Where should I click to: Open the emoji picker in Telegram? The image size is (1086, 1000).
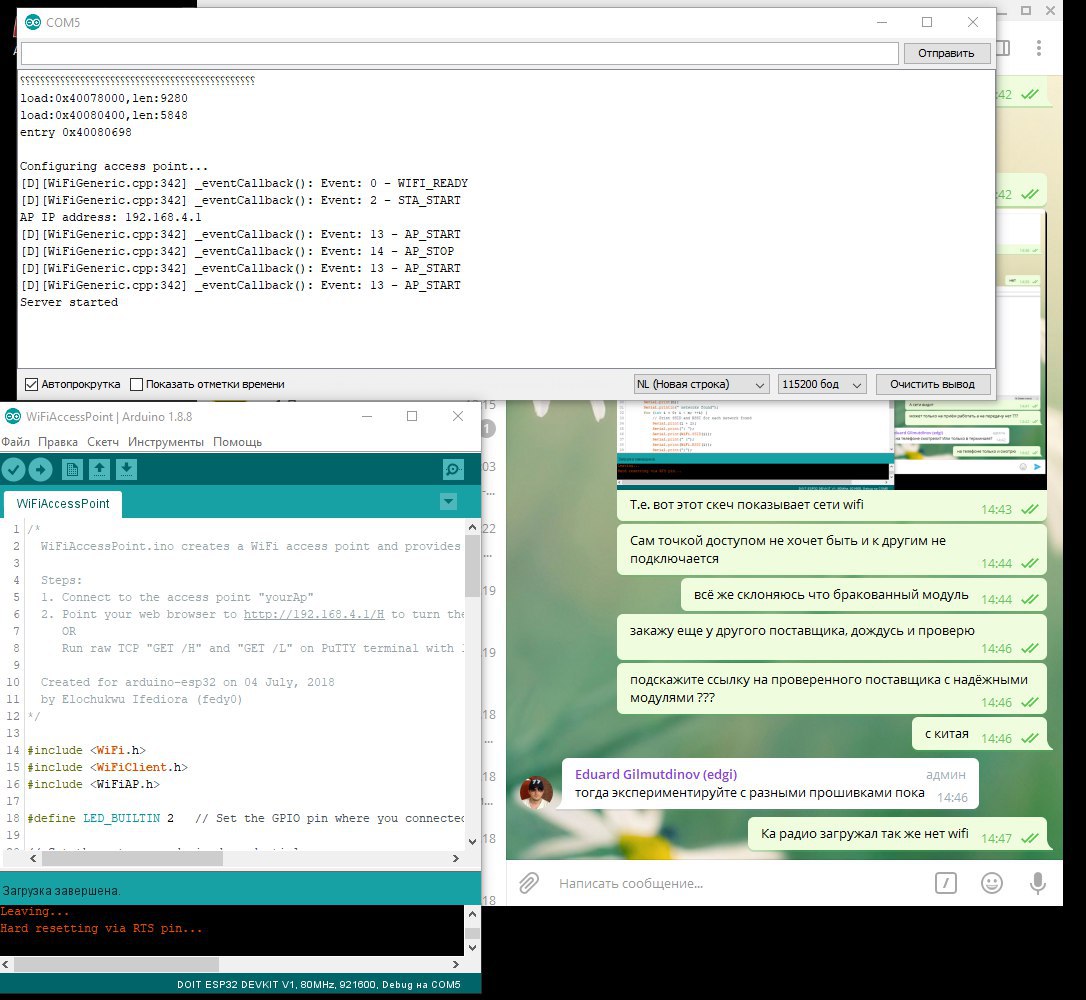tap(992, 883)
